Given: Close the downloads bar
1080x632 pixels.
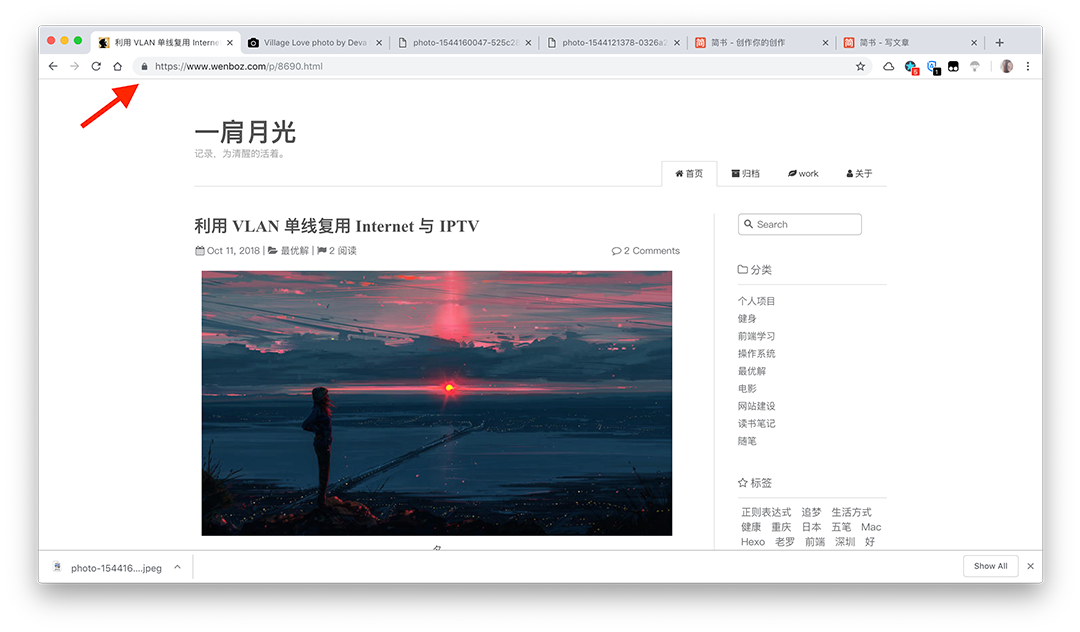Looking at the screenshot, I should (x=1030, y=566).
